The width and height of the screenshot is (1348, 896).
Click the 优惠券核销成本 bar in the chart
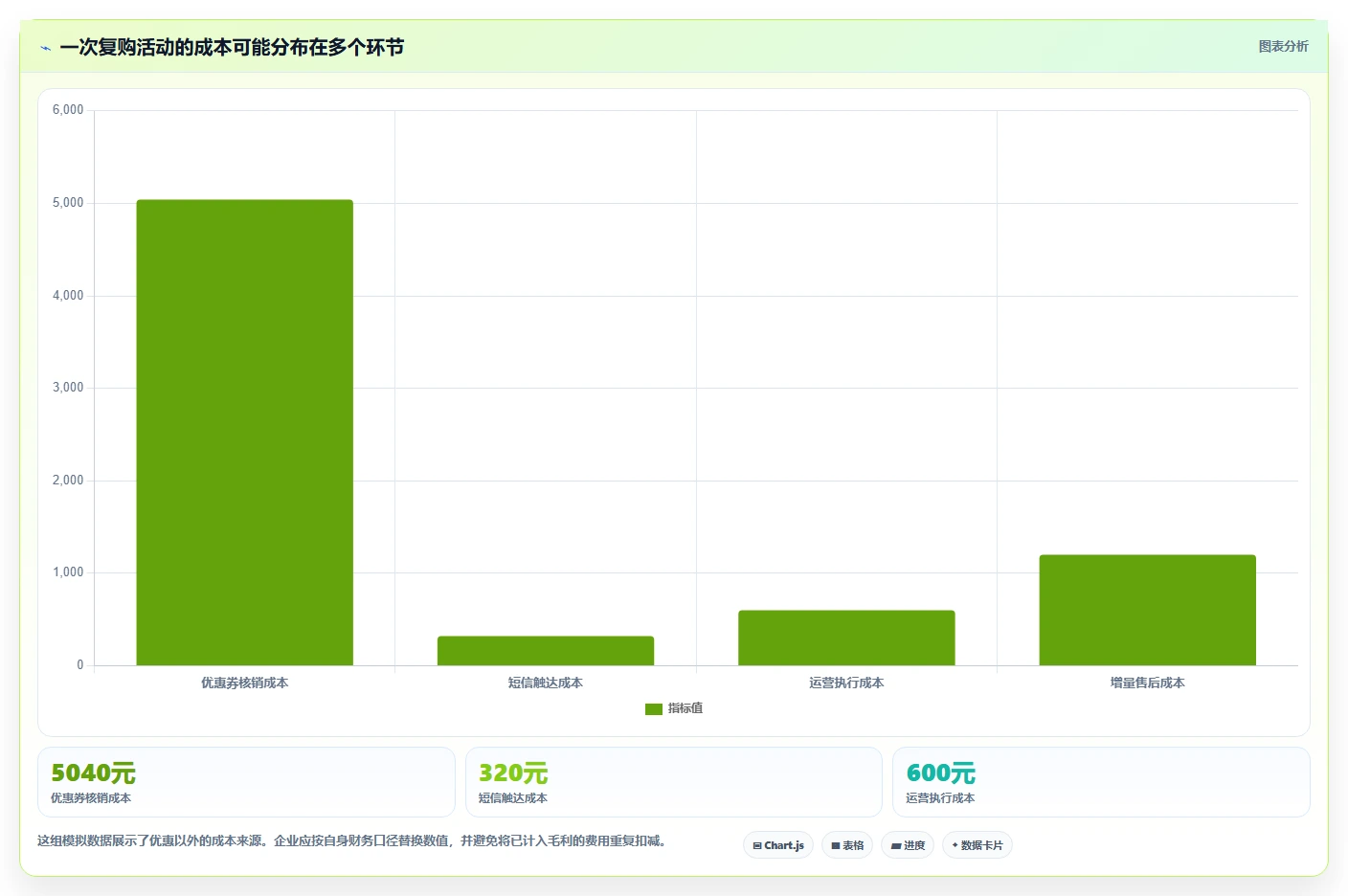point(245,433)
